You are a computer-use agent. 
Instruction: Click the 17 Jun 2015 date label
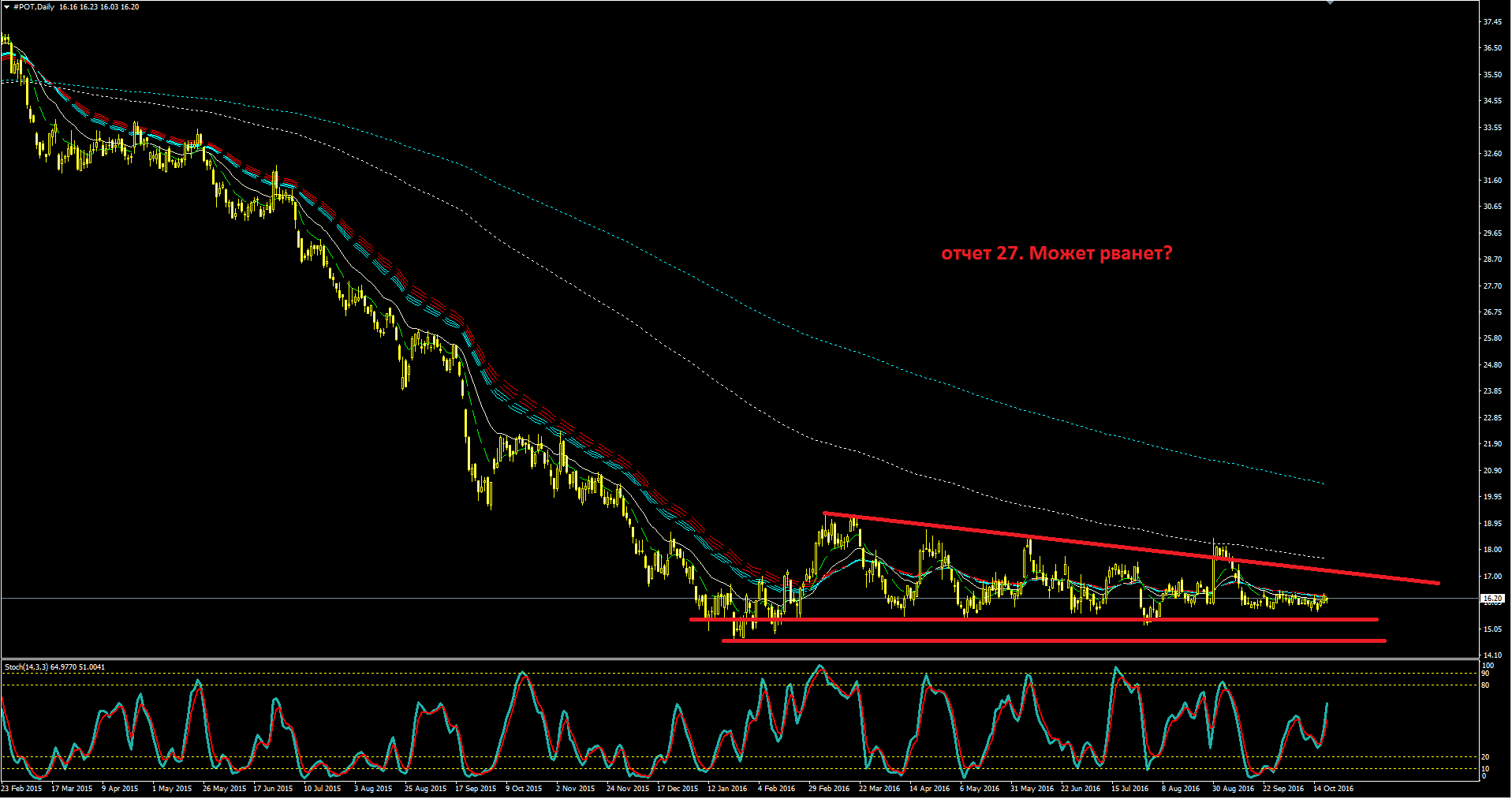point(273,789)
